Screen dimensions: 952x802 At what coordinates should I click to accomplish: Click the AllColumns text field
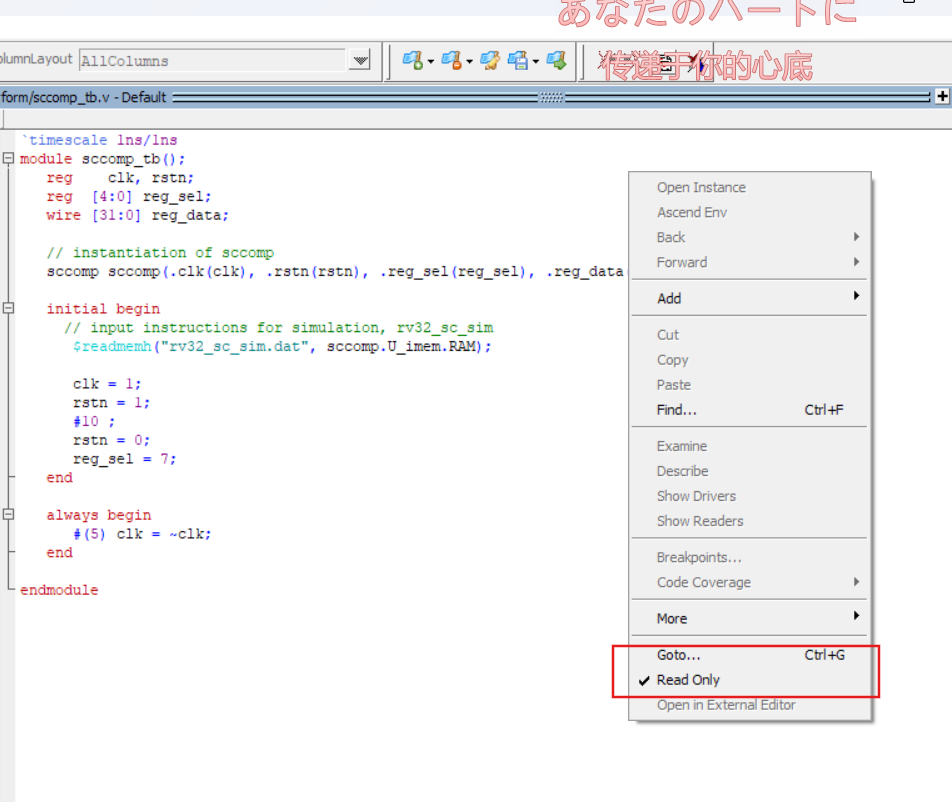point(210,61)
